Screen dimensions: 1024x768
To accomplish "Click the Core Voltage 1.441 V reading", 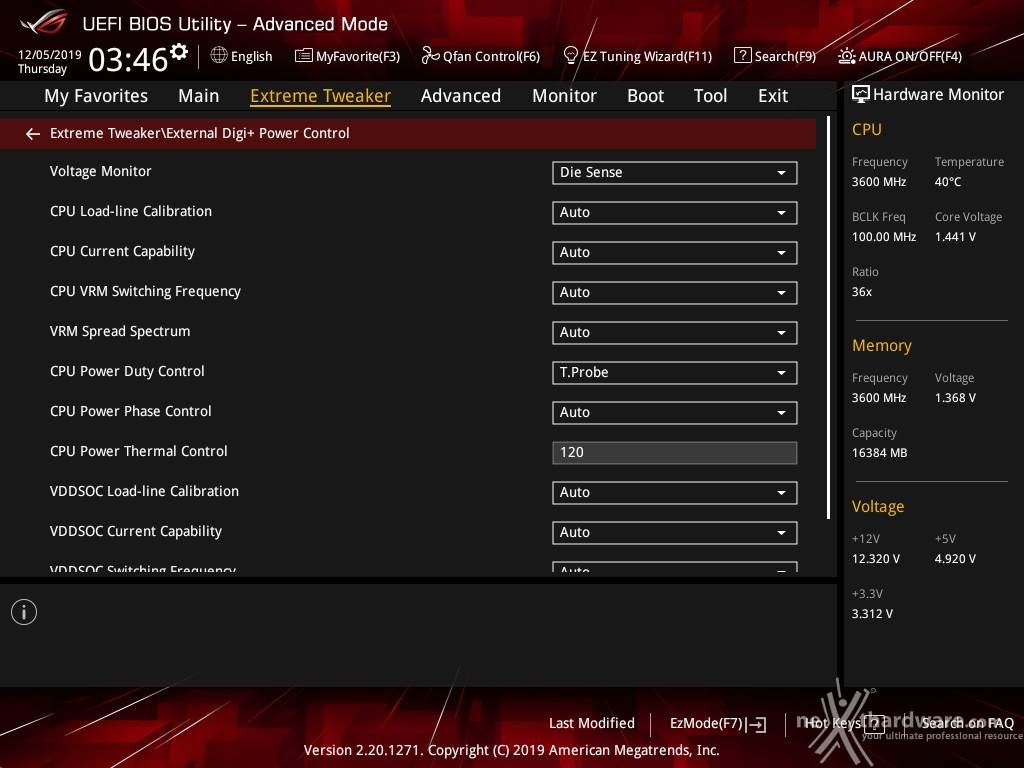I will click(x=955, y=237).
